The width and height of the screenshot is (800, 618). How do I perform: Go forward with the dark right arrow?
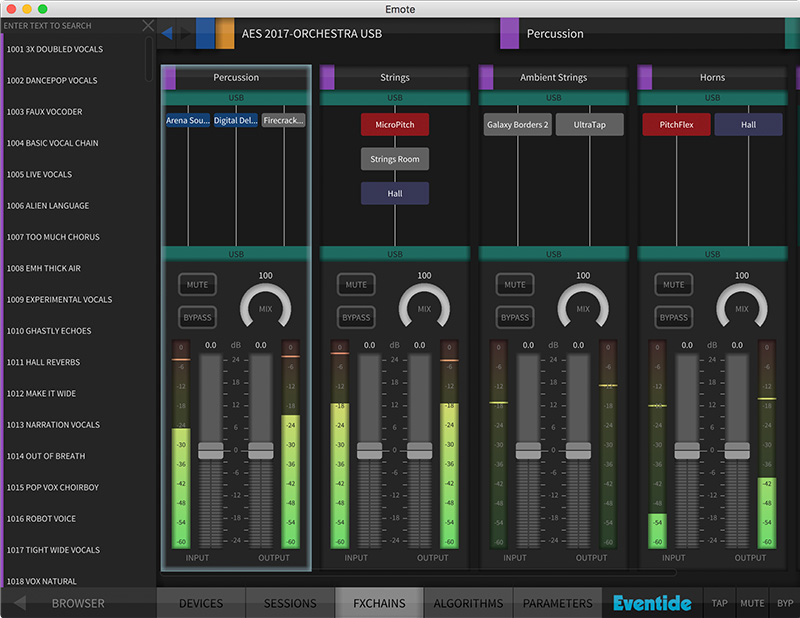(x=185, y=34)
